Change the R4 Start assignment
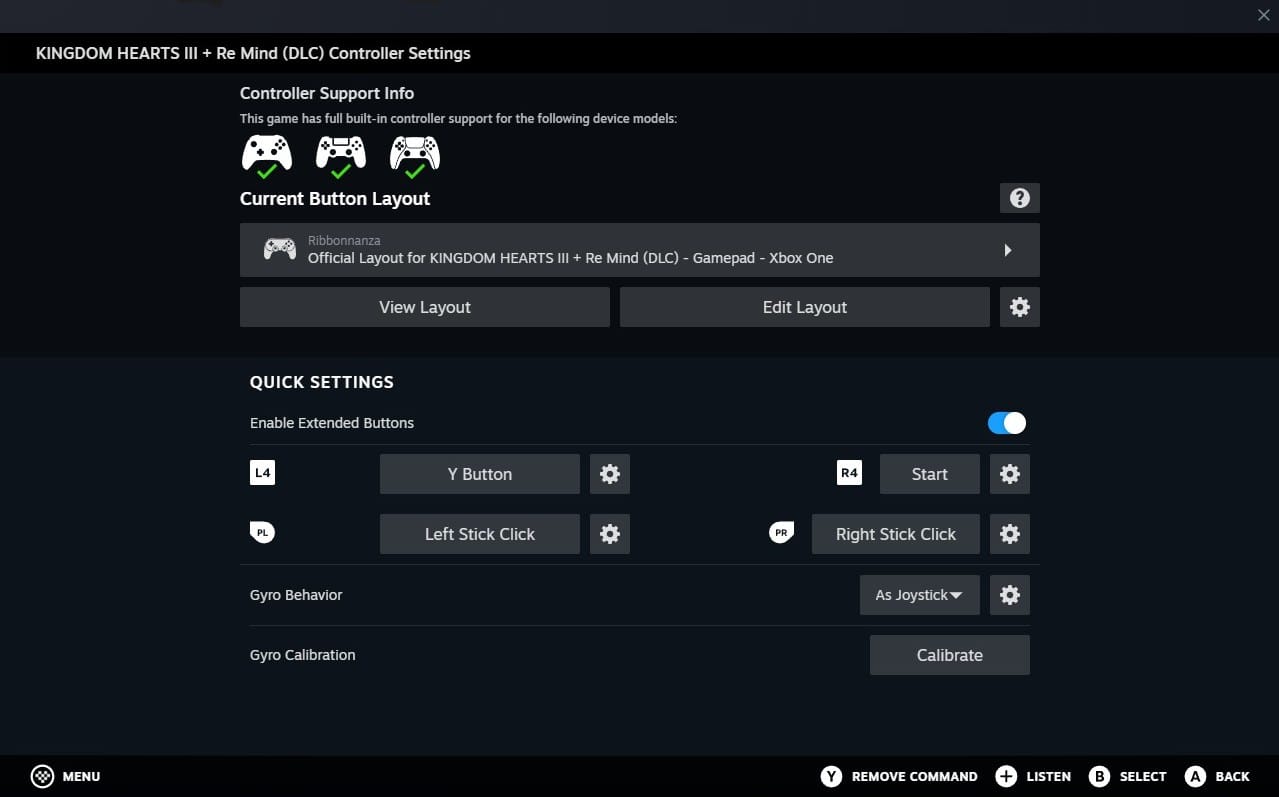The image size is (1279, 797). 929,474
